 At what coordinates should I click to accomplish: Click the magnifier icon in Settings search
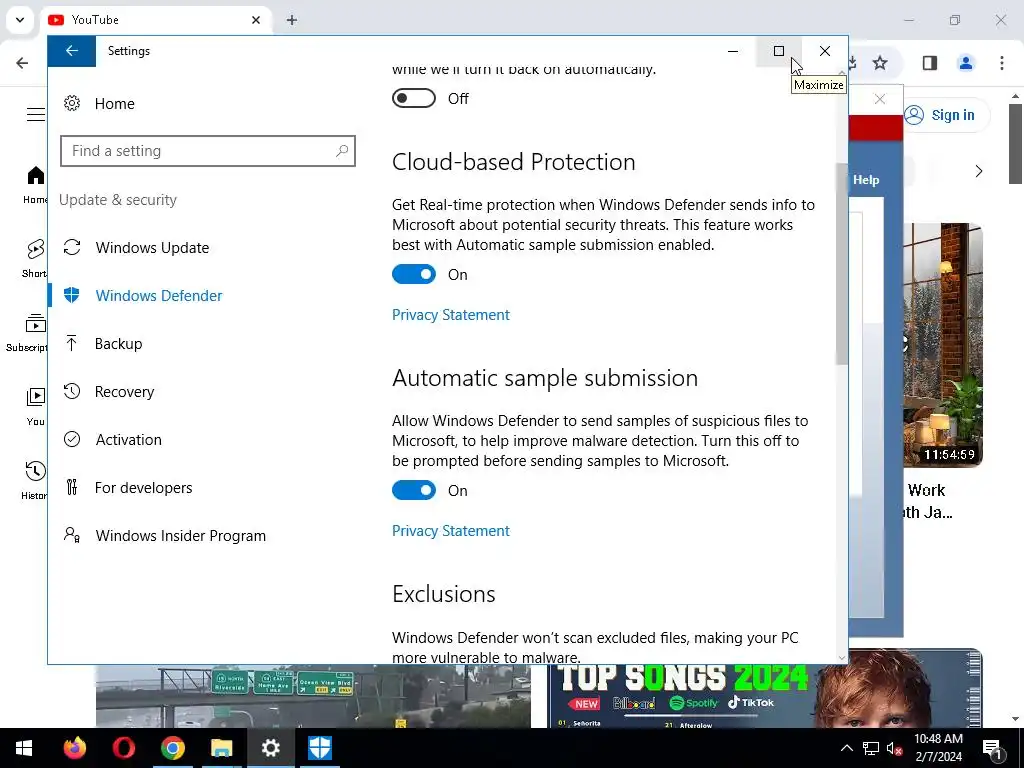pyautogui.click(x=342, y=151)
